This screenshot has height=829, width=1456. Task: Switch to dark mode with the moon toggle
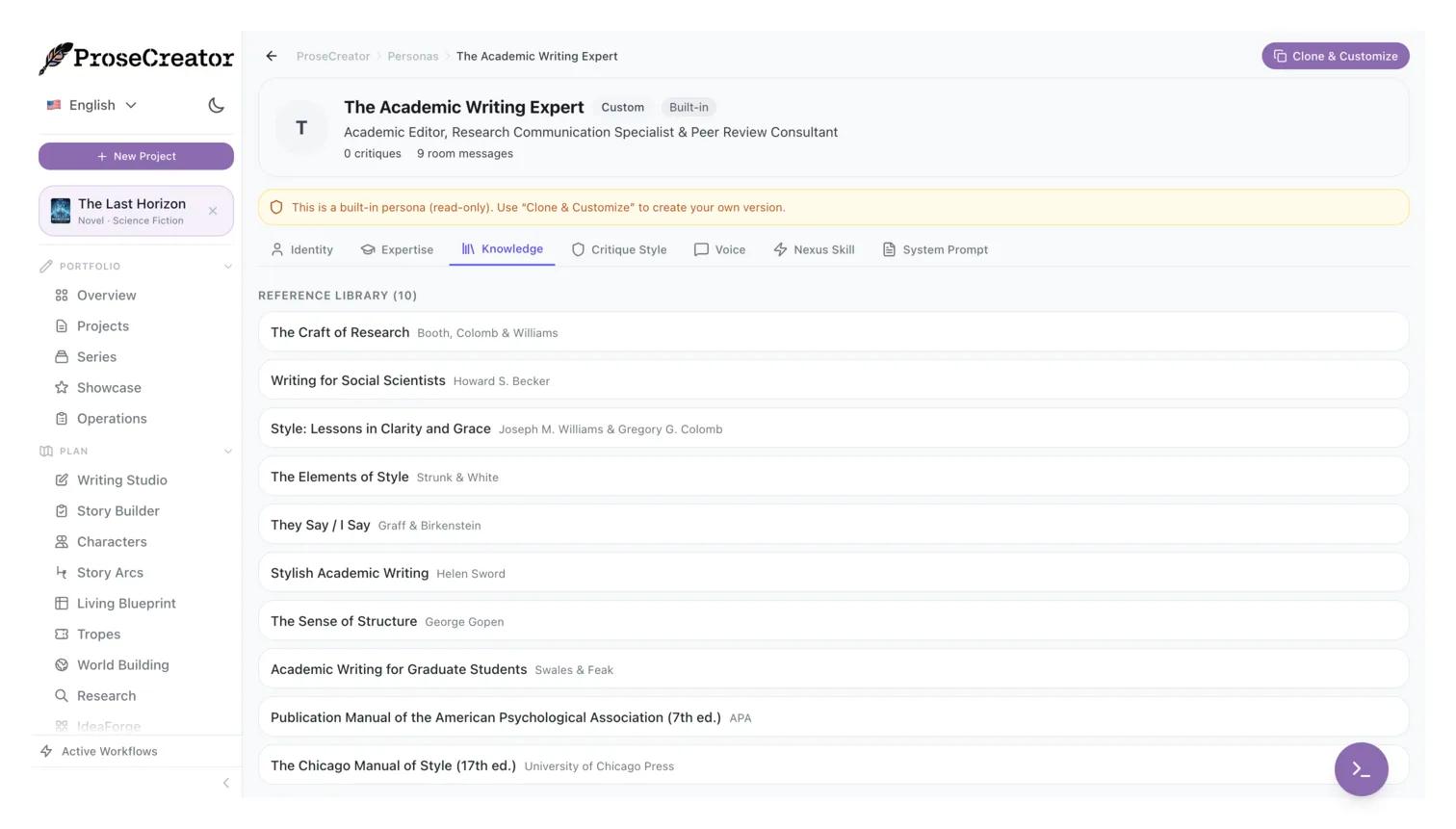coord(216,105)
